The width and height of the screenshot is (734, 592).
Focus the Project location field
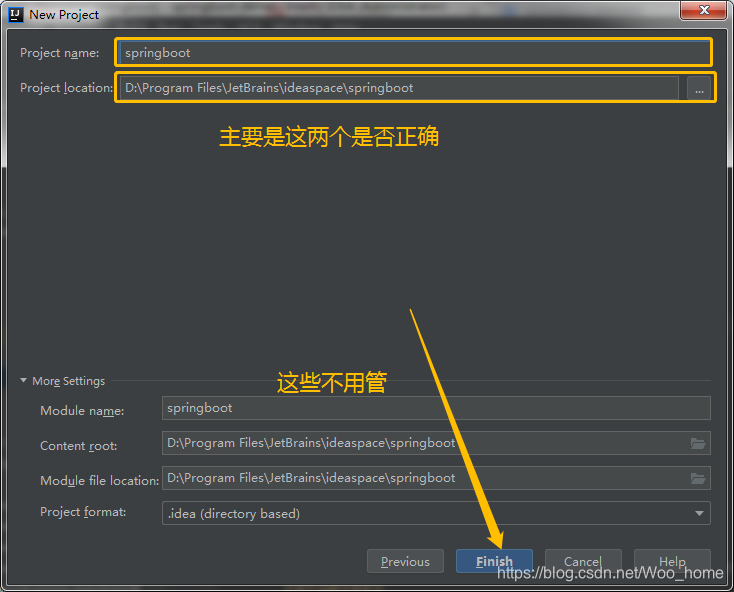pyautogui.click(x=399, y=88)
